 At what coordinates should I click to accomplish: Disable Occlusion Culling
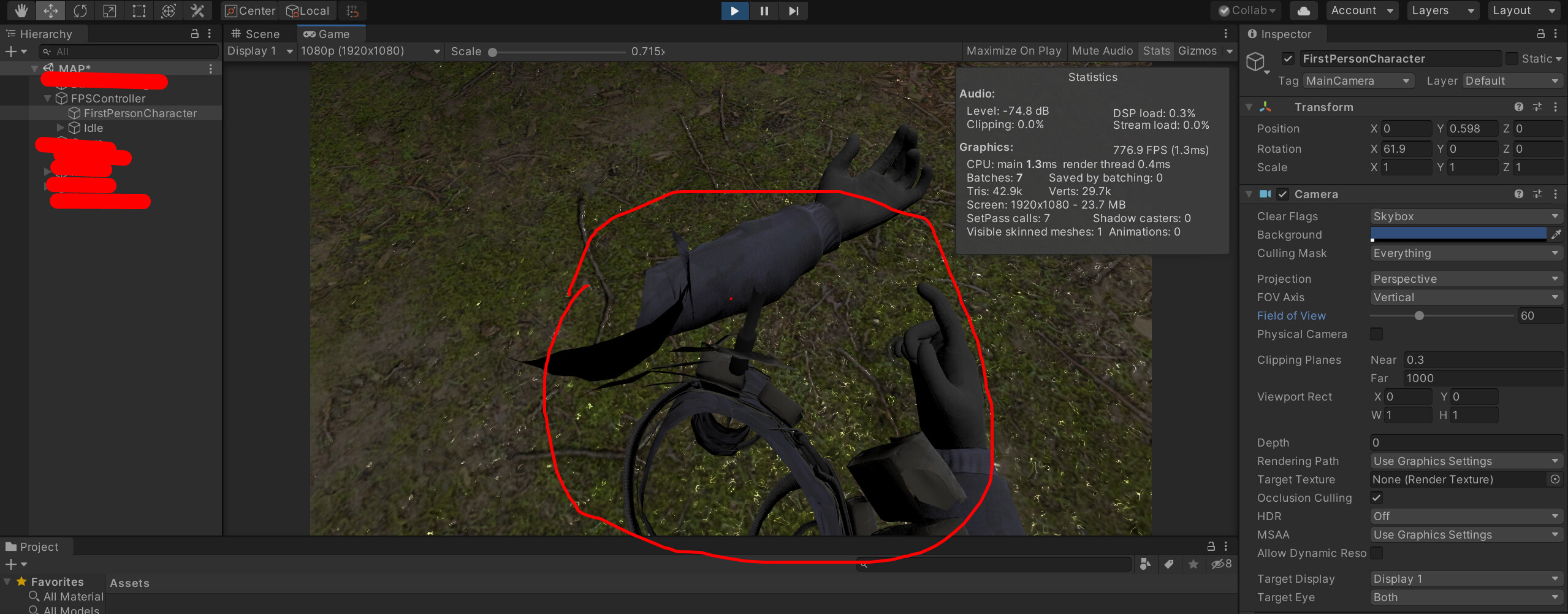pyautogui.click(x=1377, y=497)
